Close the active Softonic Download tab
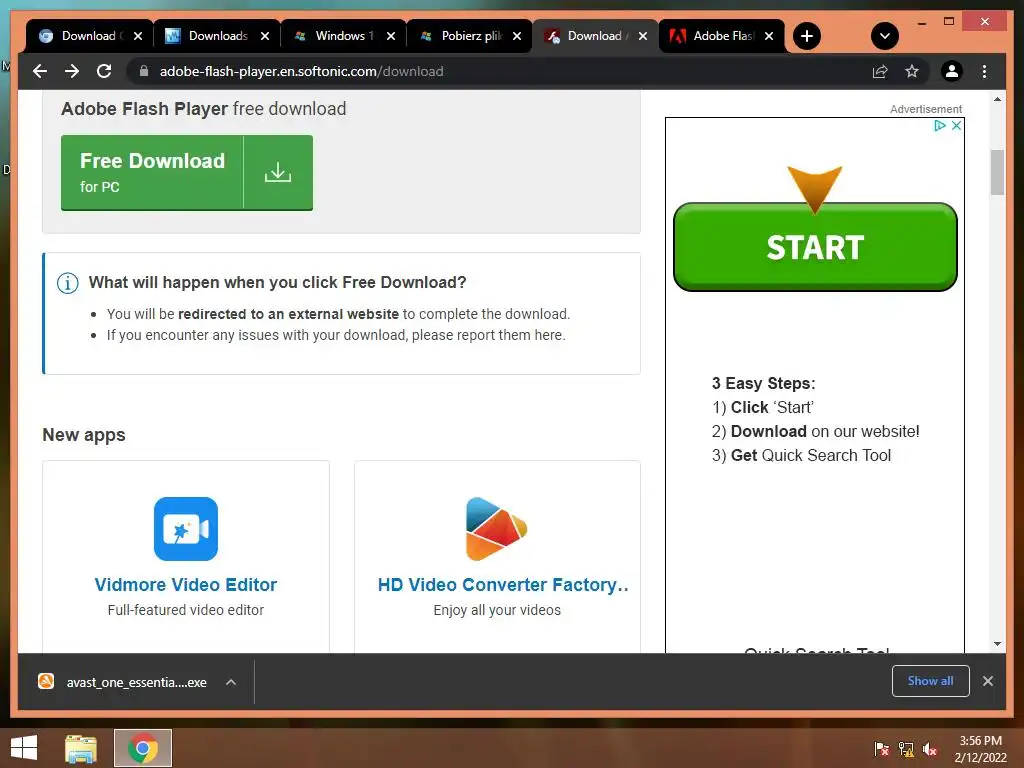Screen dimensions: 1024x768 [x=643, y=36]
